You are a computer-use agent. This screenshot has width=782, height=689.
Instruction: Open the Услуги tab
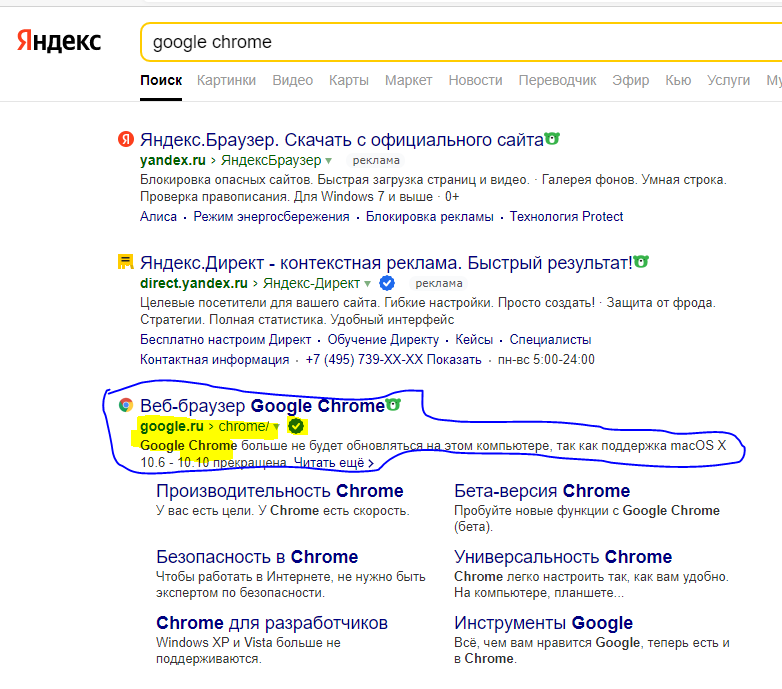coord(728,80)
